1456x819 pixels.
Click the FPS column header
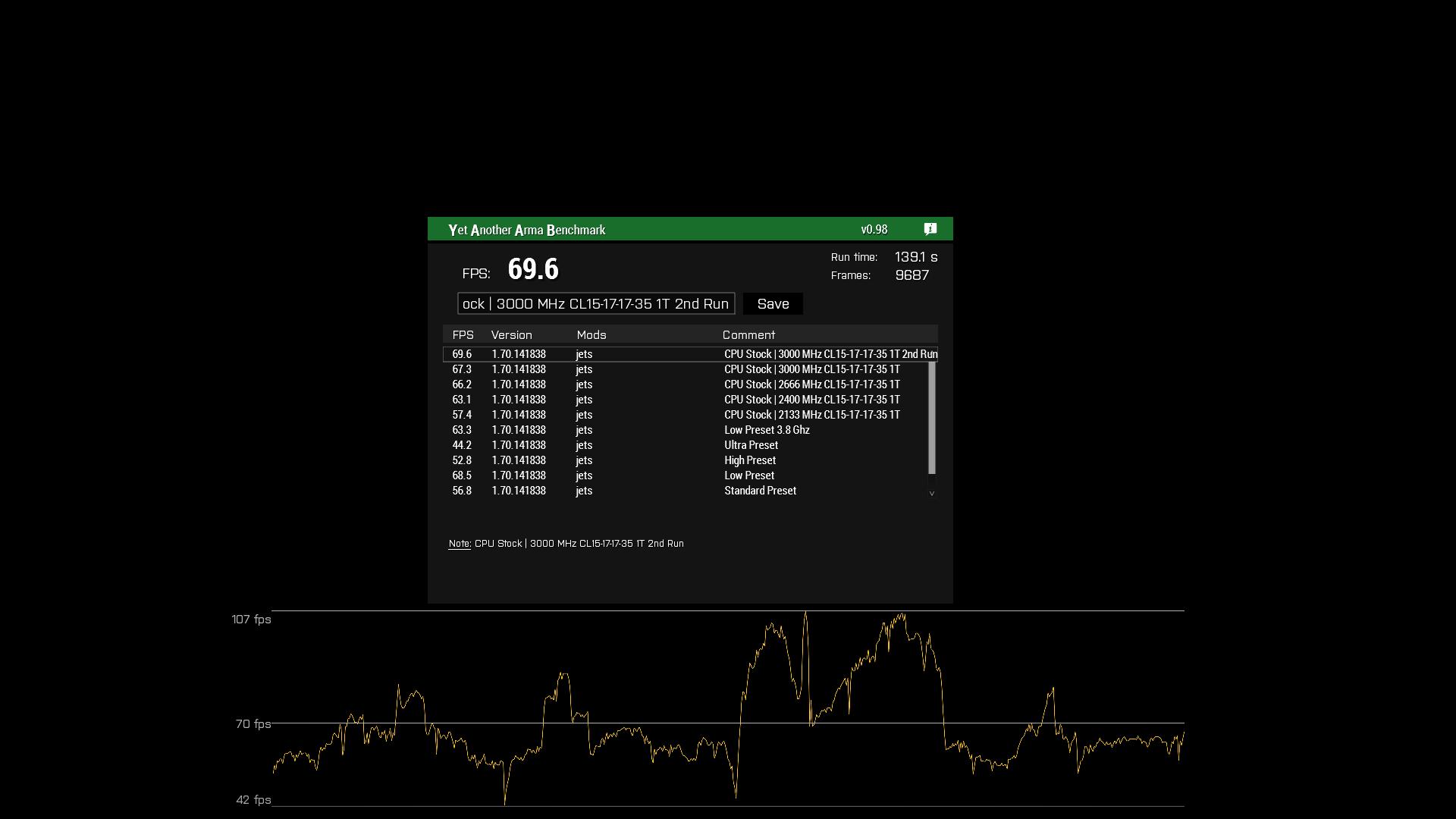click(463, 335)
